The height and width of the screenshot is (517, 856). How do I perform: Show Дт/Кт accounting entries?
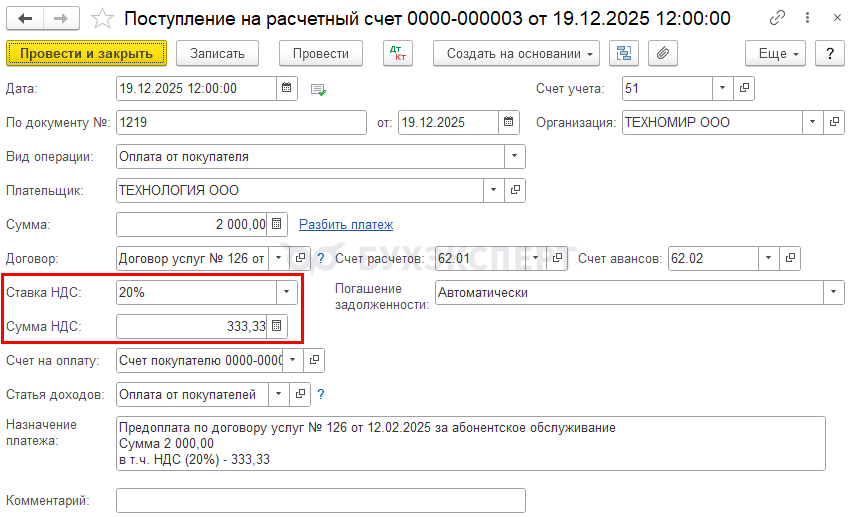(x=398, y=54)
